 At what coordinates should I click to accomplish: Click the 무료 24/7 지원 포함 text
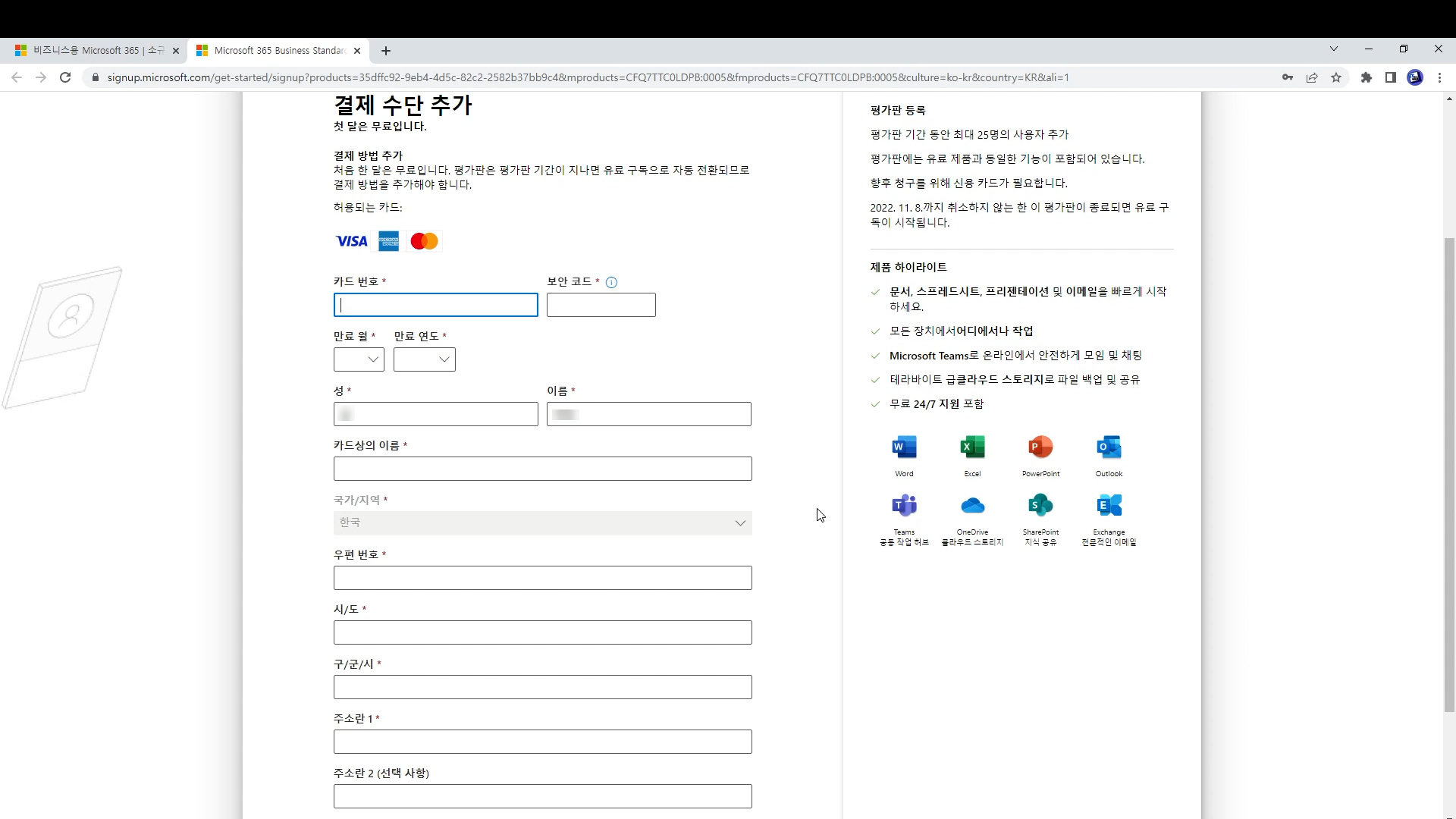937,404
